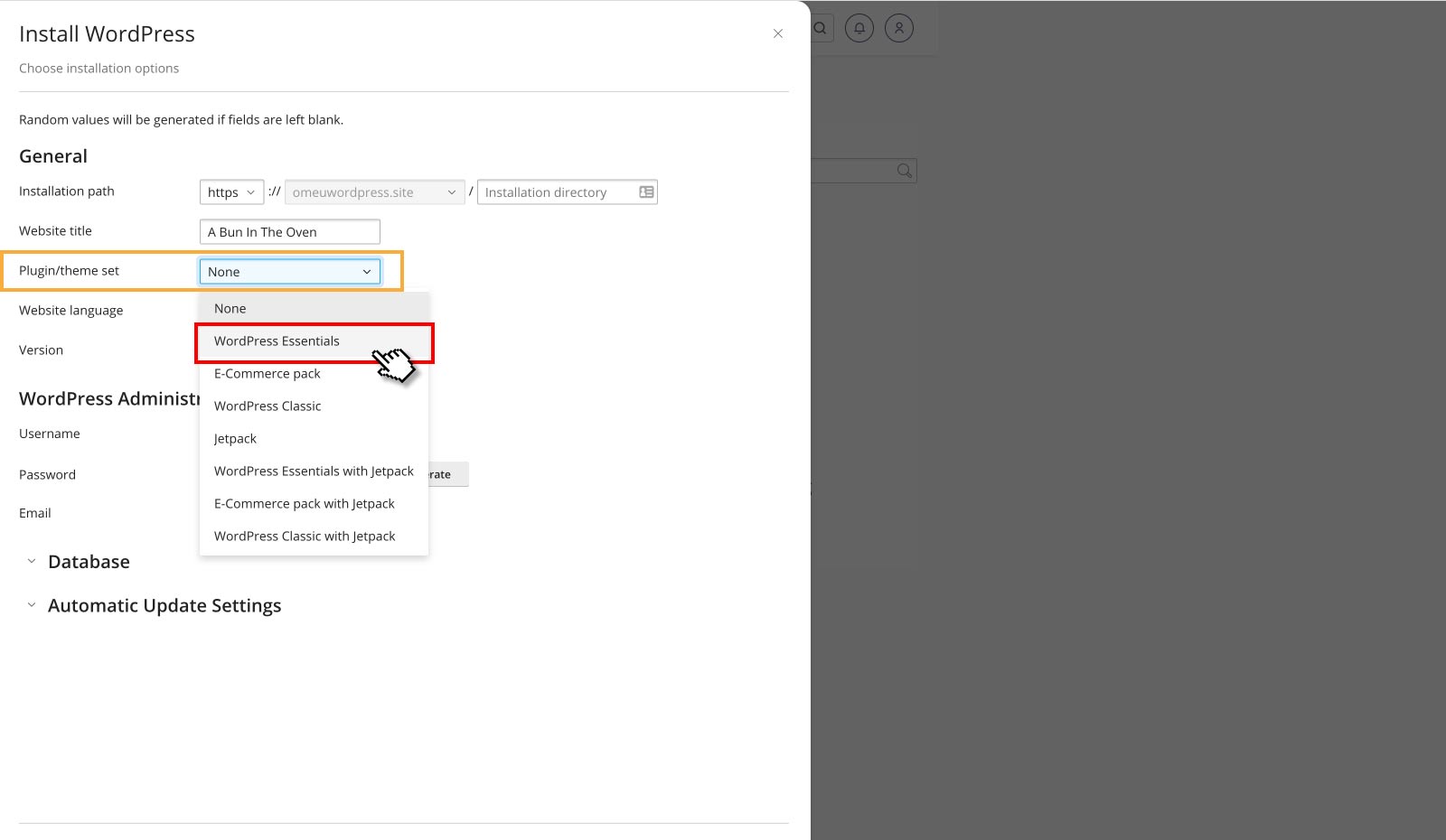
Task: Open notifications via the bell icon
Action: point(859,28)
